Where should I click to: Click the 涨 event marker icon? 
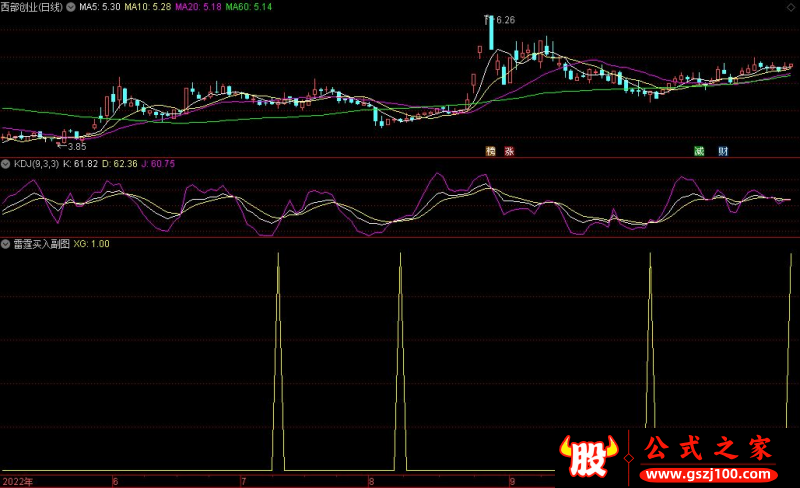pos(509,151)
